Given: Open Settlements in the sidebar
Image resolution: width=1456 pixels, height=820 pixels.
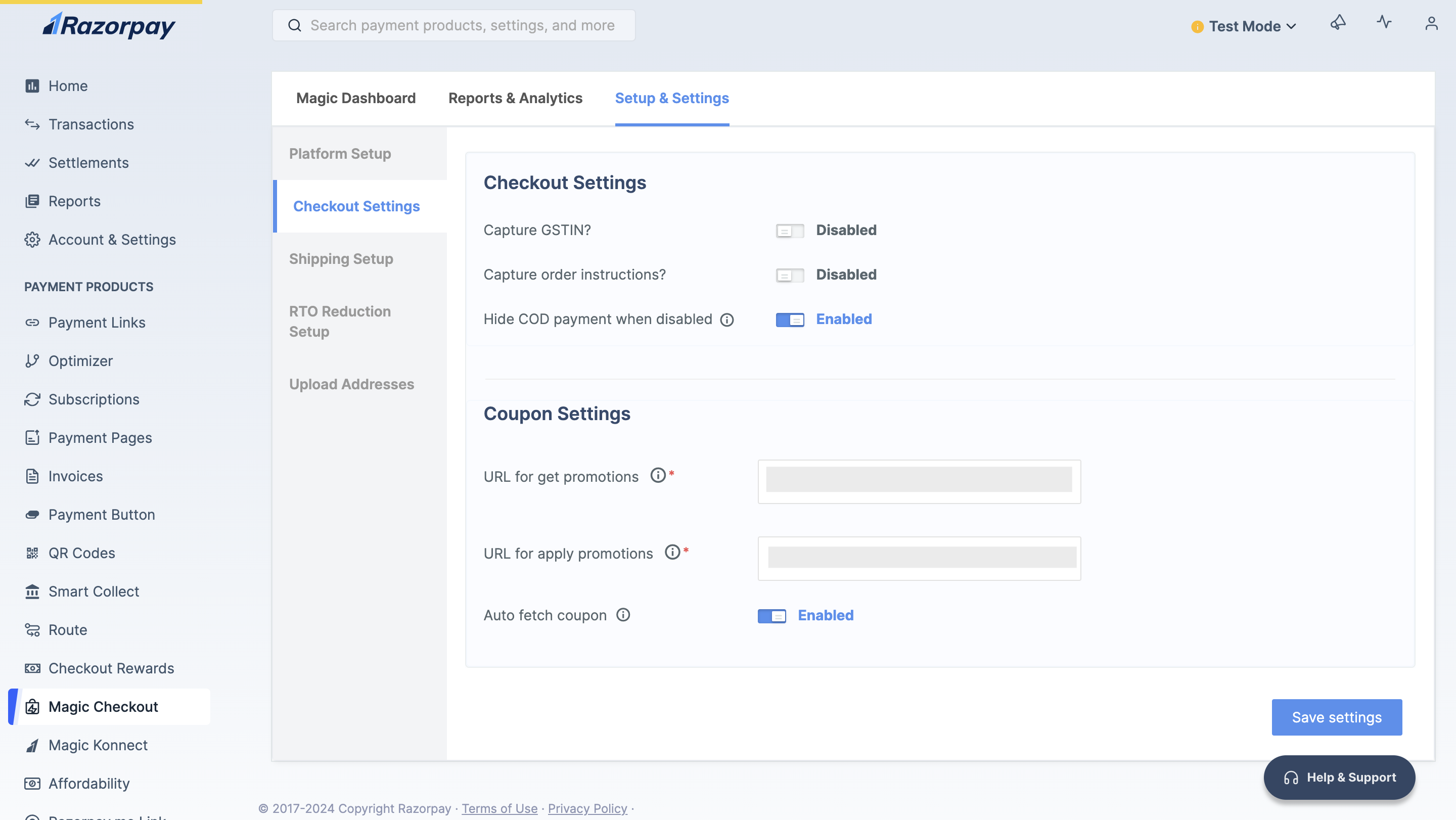Looking at the screenshot, I should tap(110, 163).
